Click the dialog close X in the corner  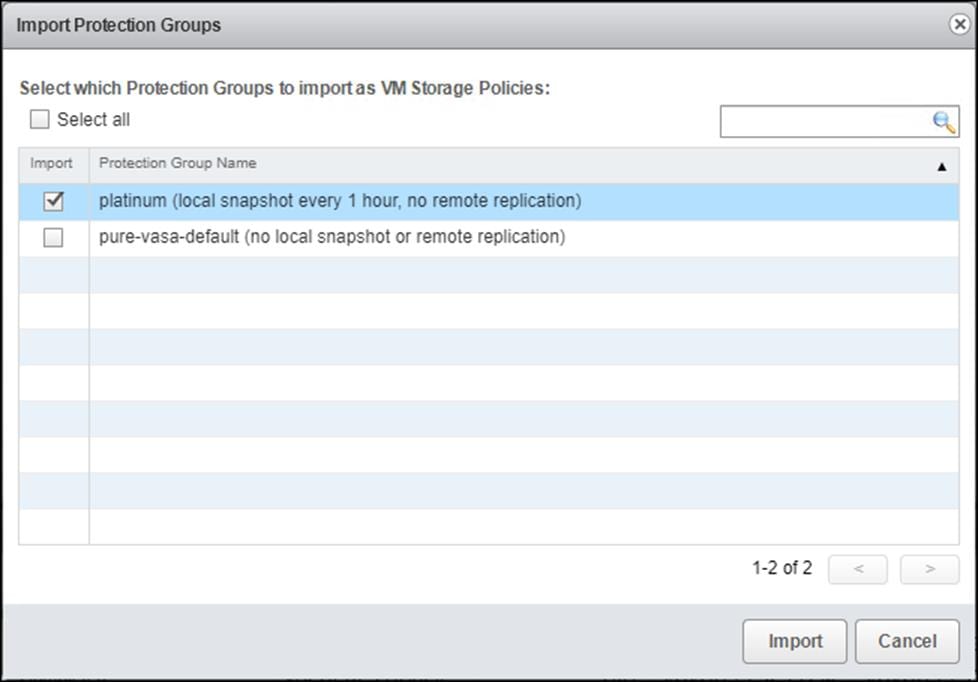(960, 24)
